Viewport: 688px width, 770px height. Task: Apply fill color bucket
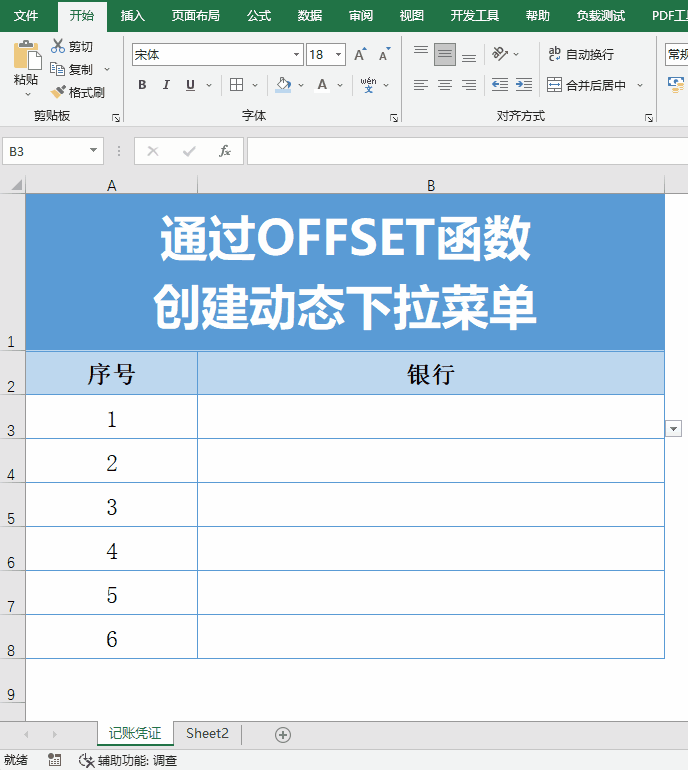283,85
